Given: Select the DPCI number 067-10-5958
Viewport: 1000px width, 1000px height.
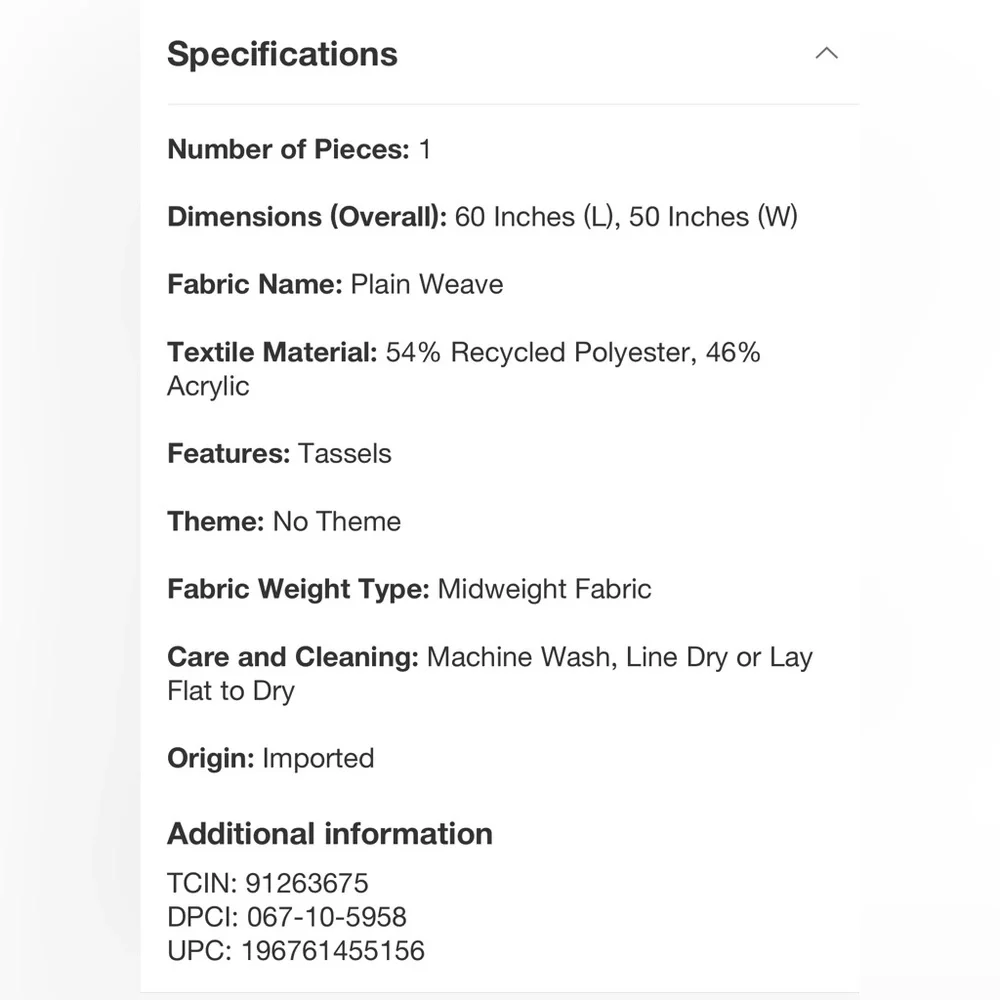Looking at the screenshot, I should point(326,917).
